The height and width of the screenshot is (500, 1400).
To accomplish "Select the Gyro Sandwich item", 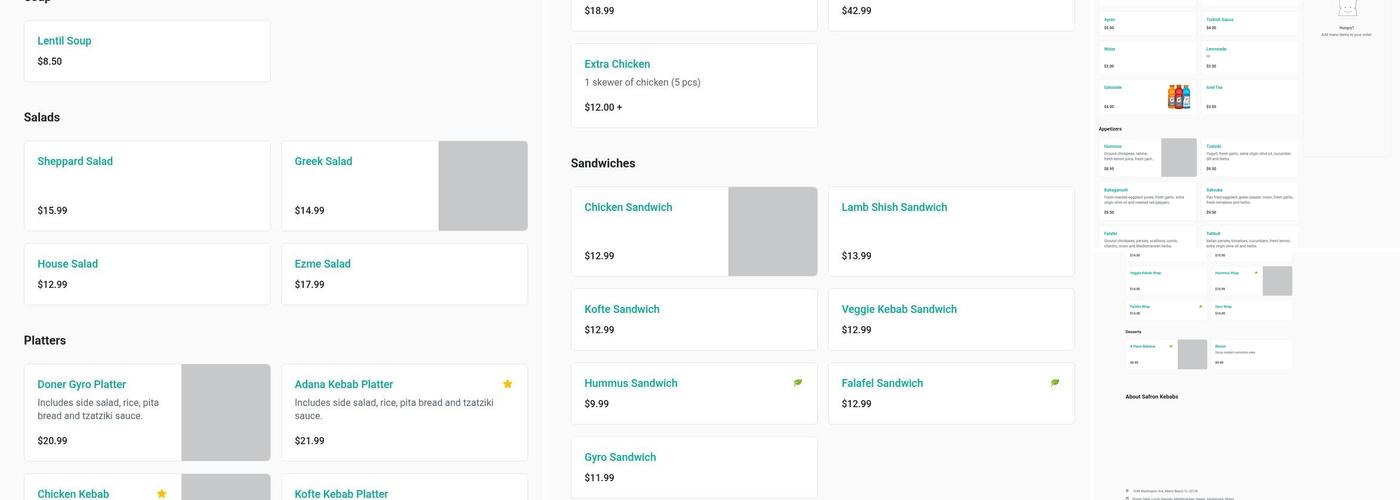I will click(x=694, y=467).
